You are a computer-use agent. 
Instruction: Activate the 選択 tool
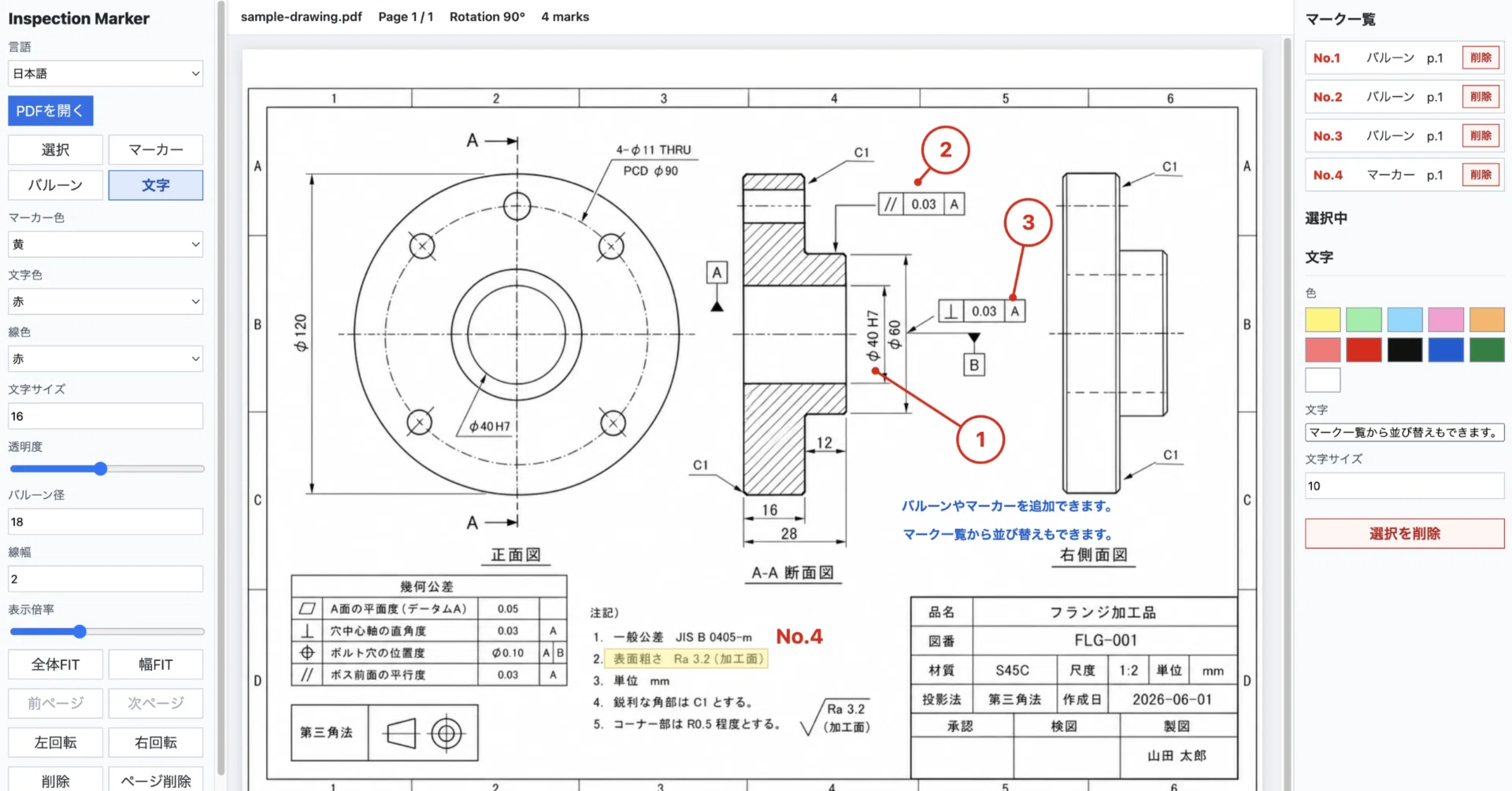(x=55, y=150)
